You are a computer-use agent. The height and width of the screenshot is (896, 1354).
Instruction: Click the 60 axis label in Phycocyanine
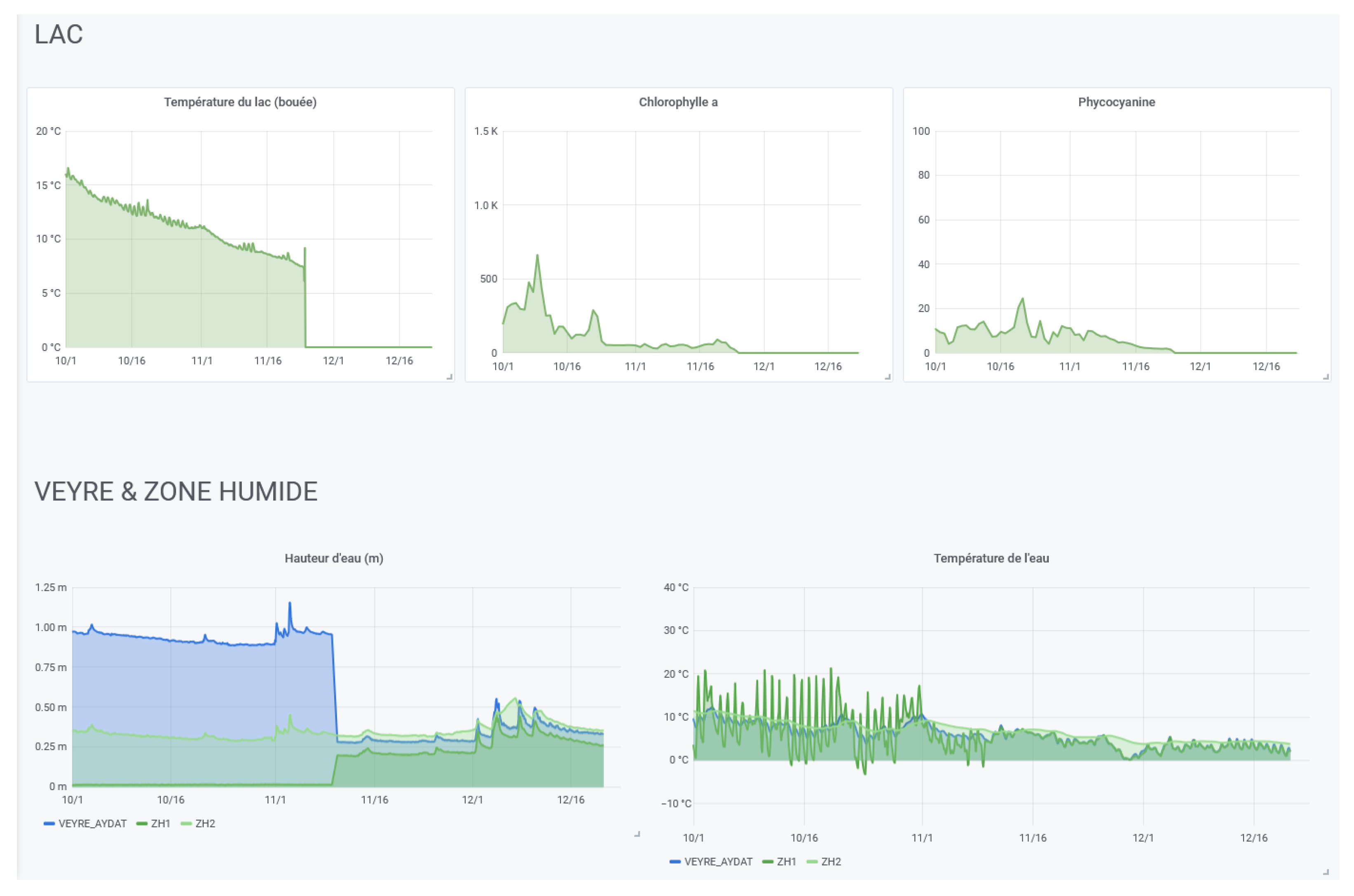(x=924, y=220)
